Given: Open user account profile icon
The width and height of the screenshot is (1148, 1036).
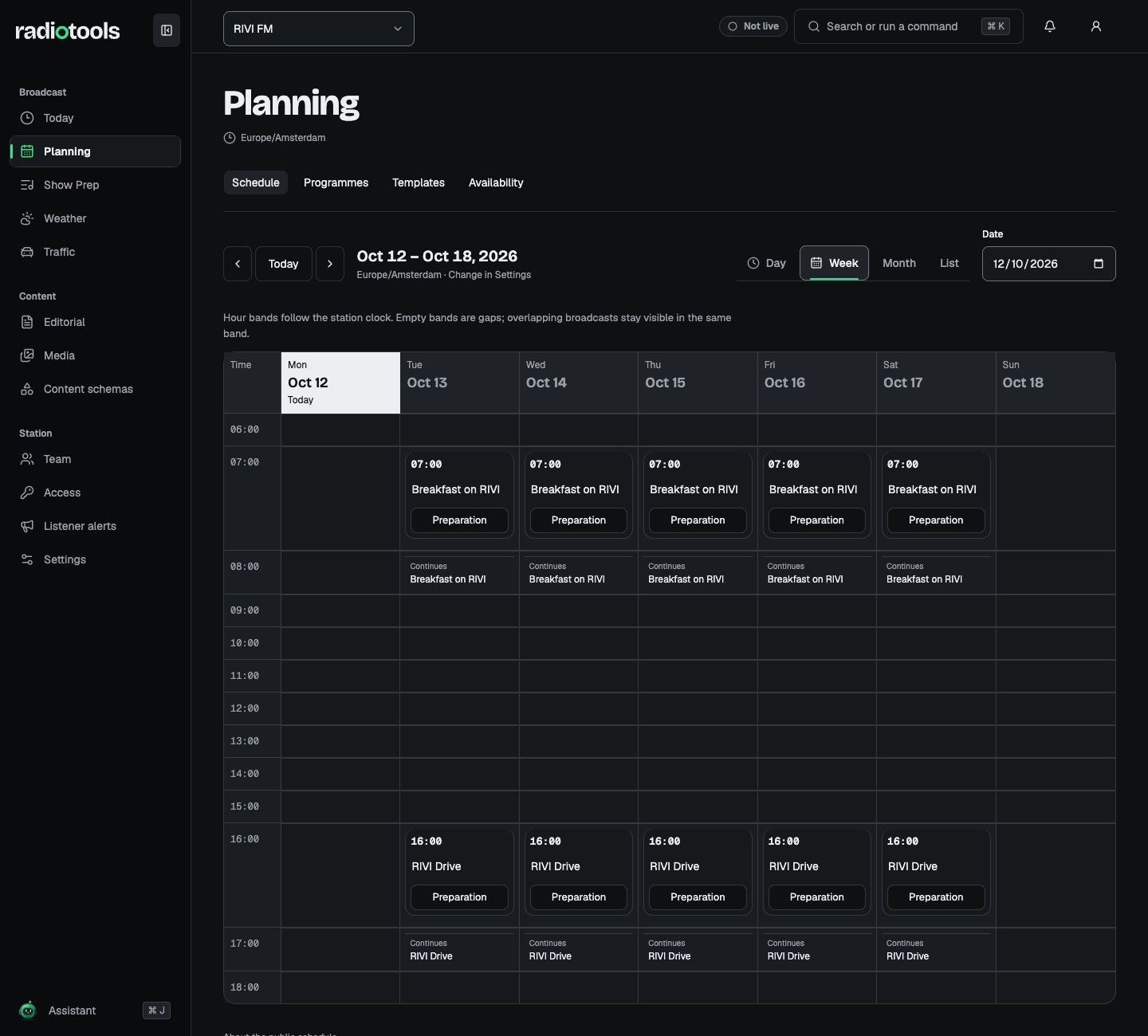Looking at the screenshot, I should 1096,26.
